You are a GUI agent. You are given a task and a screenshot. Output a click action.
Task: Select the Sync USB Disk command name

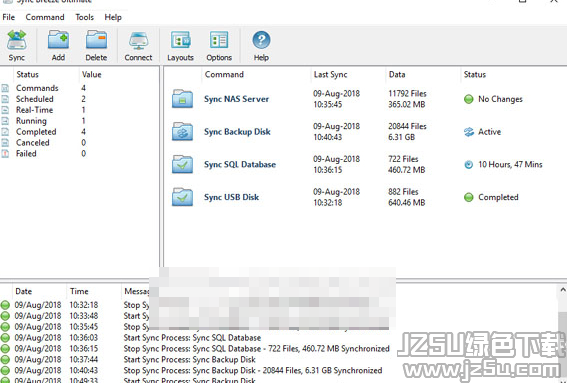(231, 197)
